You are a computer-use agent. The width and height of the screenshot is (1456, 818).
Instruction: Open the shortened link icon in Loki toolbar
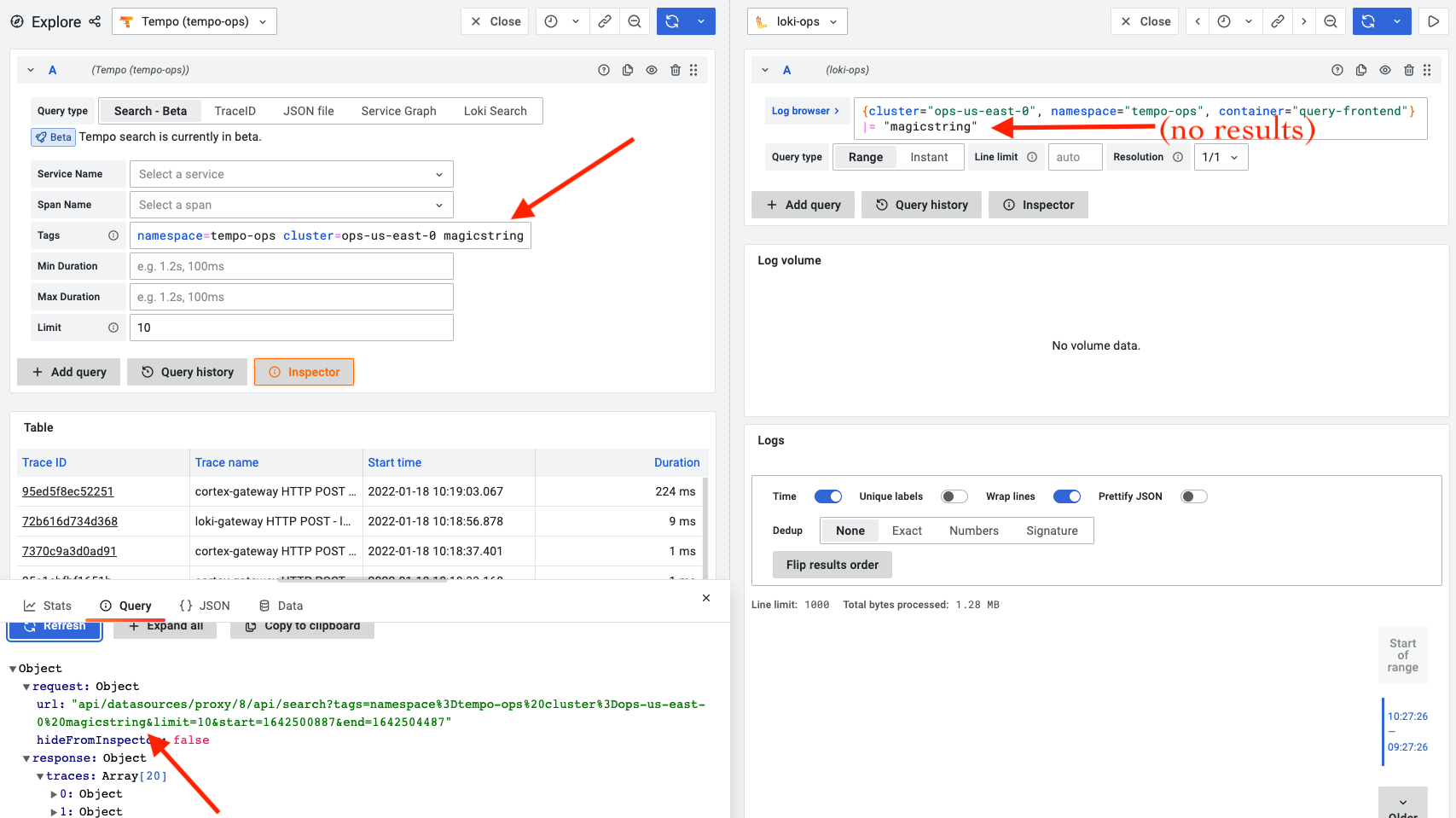click(1277, 20)
